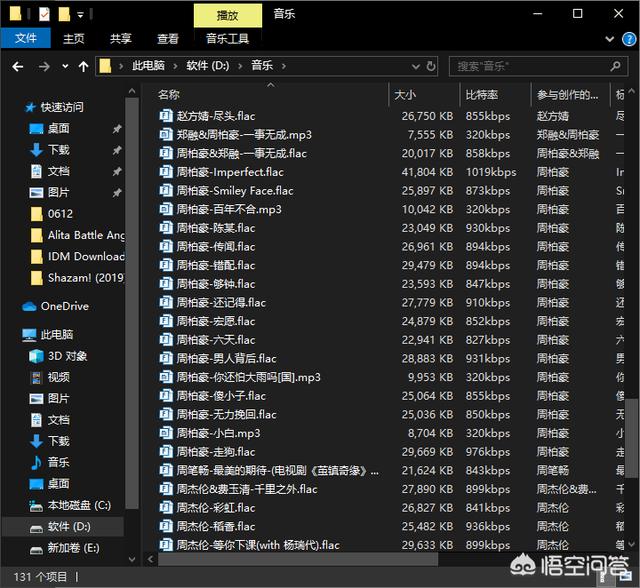Open the Alita Battle Angel folder
This screenshot has height=588, width=640.
click(x=86, y=235)
